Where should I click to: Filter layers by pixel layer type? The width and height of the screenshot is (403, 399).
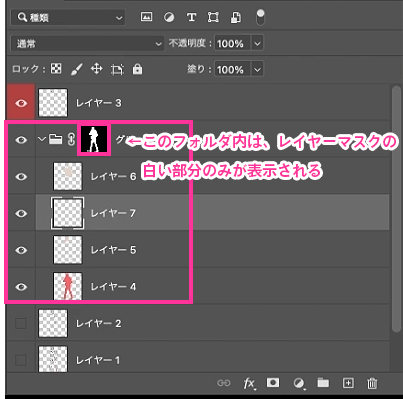pyautogui.click(x=146, y=17)
